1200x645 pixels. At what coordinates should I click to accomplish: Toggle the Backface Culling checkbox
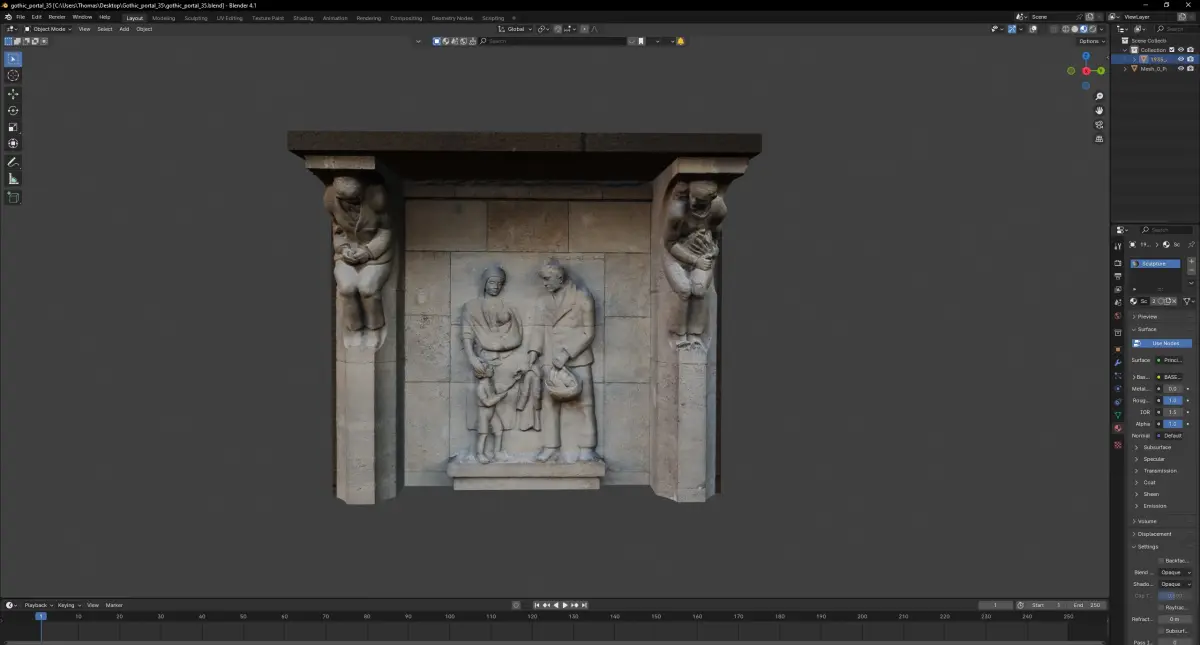coord(1161,561)
